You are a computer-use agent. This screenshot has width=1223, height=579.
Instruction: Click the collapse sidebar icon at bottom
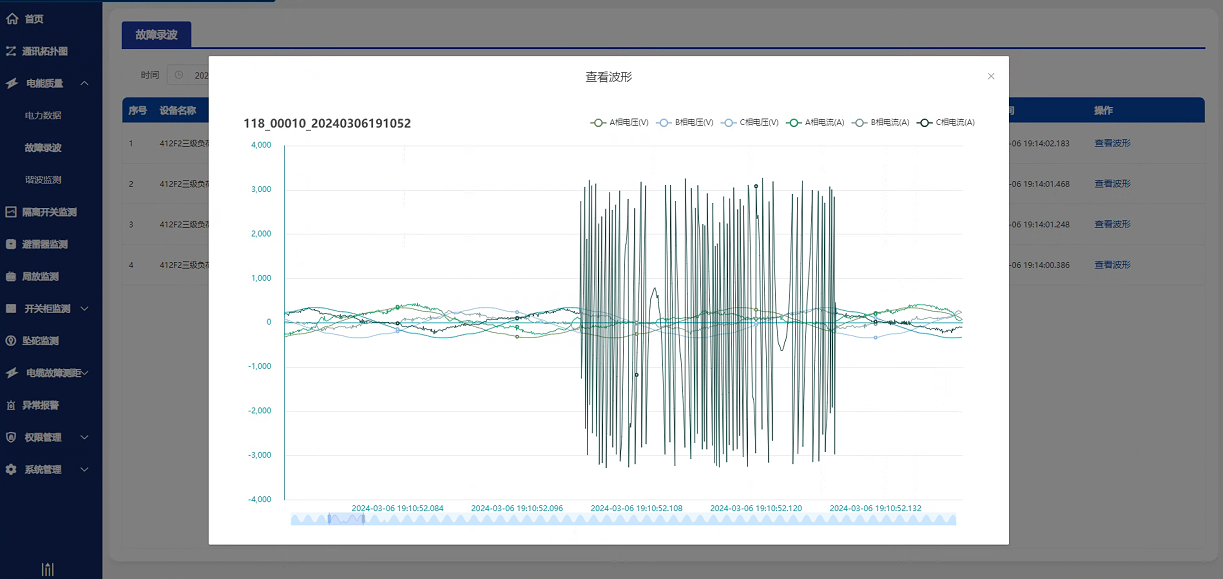(47, 568)
